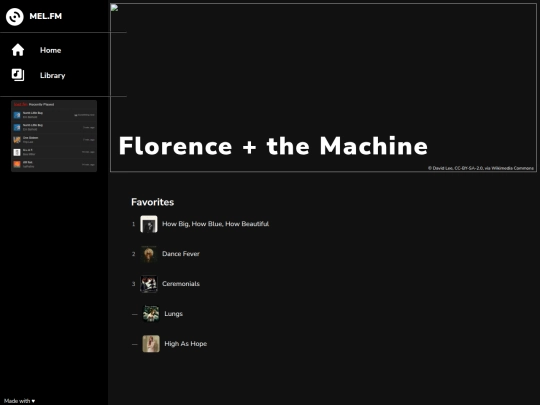540x405 pixels.
Task: Click the rank number 1 in Favorites
Action: coord(133,224)
